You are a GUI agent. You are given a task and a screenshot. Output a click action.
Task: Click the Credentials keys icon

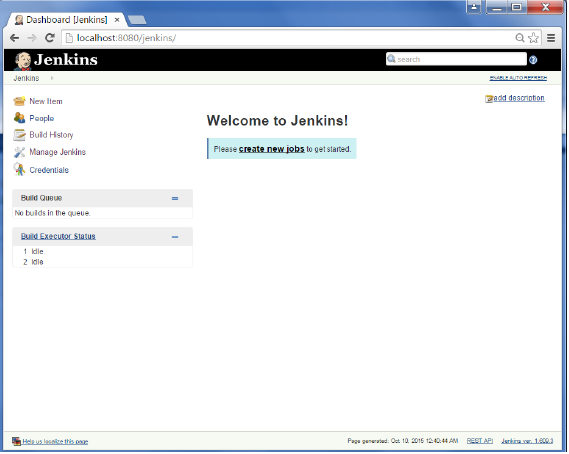pyautogui.click(x=19, y=169)
